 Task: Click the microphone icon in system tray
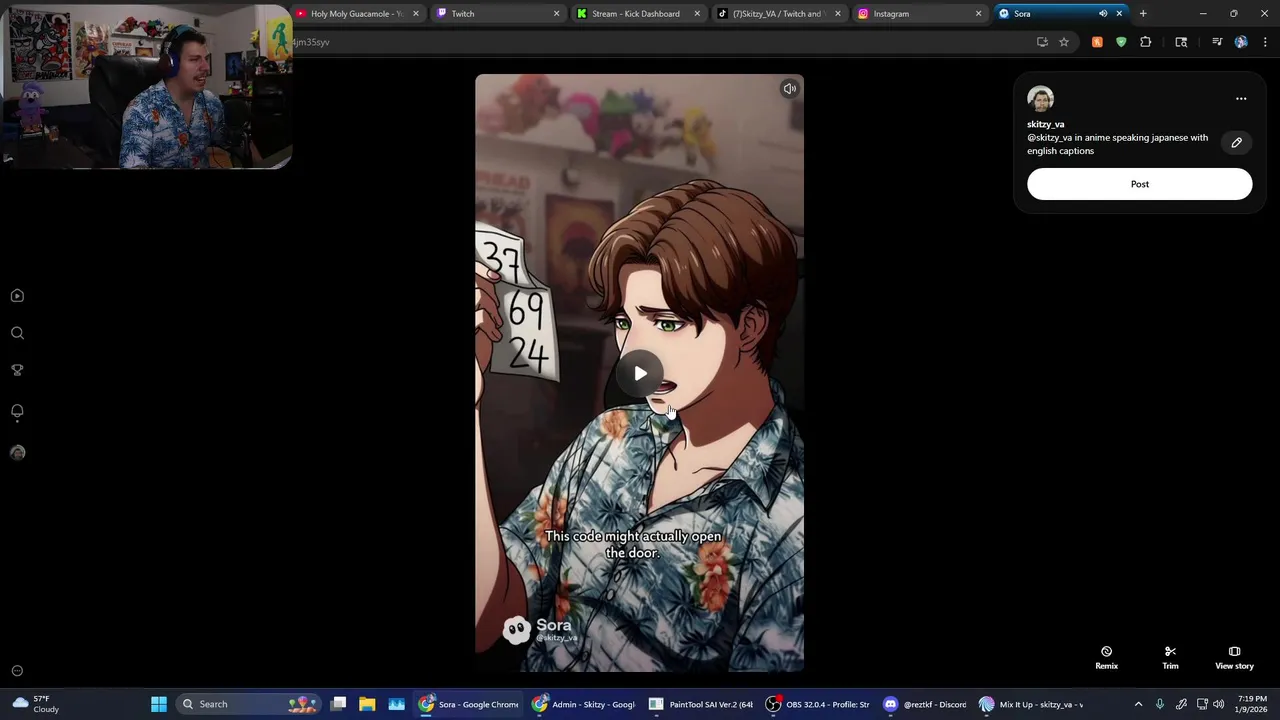[x=1159, y=704]
